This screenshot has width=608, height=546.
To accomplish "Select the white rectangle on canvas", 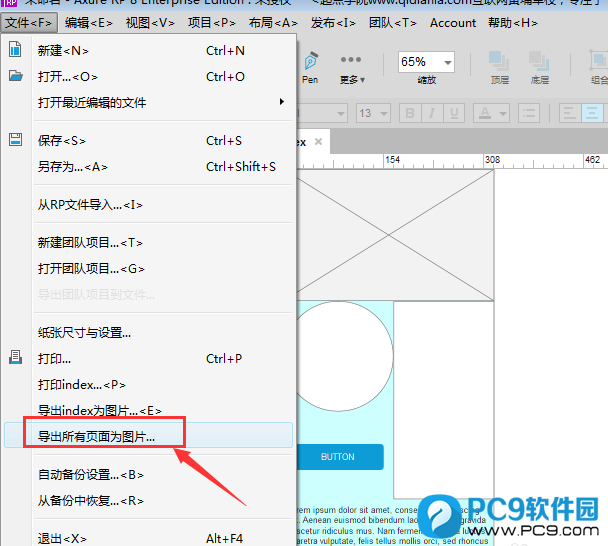I will point(444,399).
